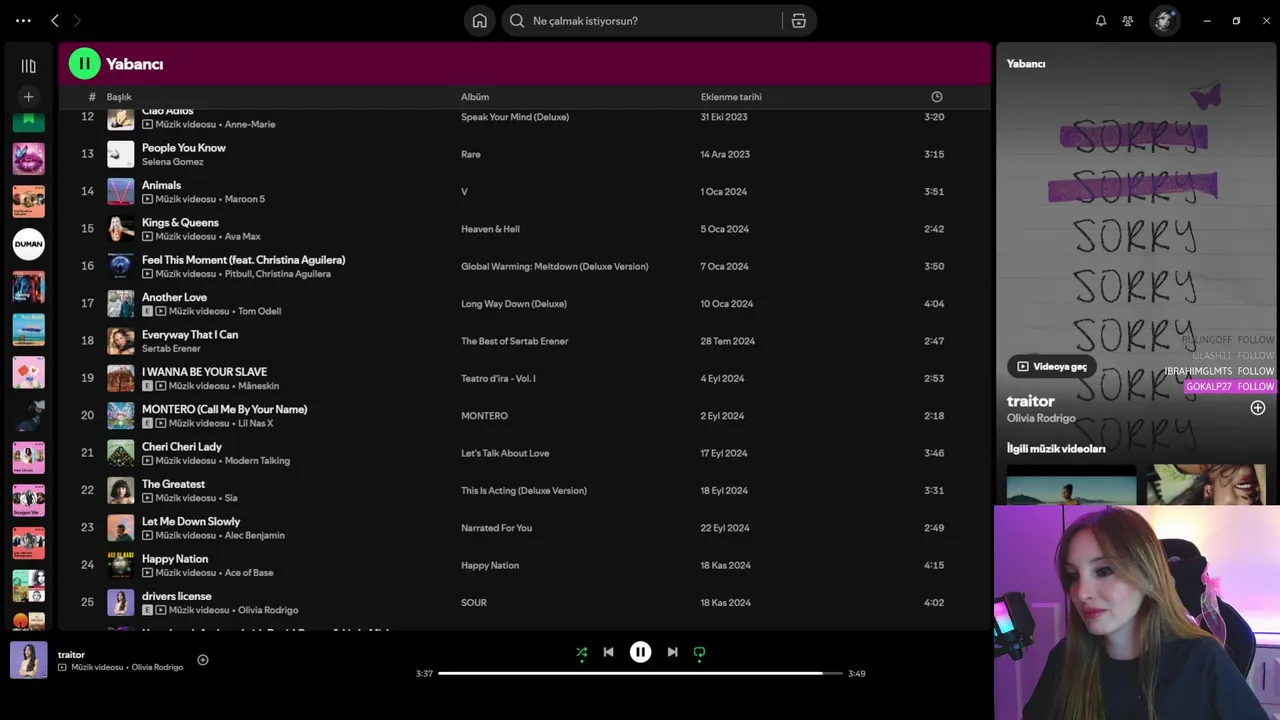Sort by Albüm column header

point(475,97)
